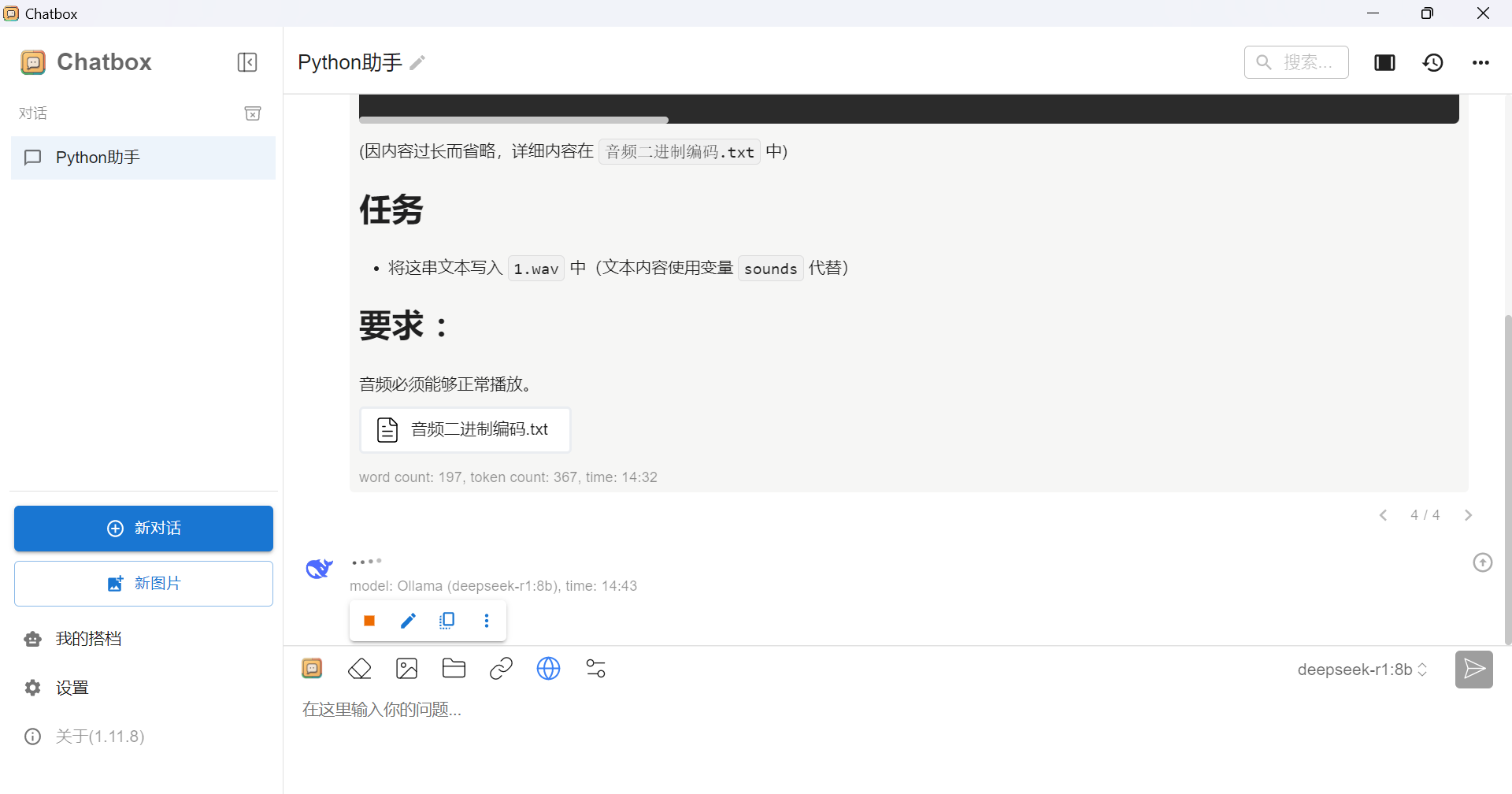
Task: Toggle web browsing globe icon
Action: tap(548, 669)
